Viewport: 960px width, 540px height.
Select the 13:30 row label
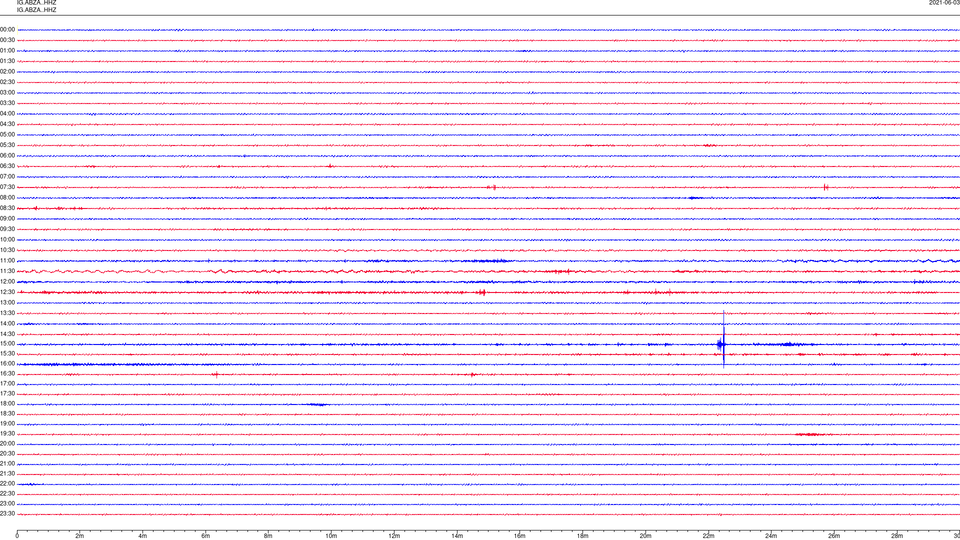coord(7,313)
